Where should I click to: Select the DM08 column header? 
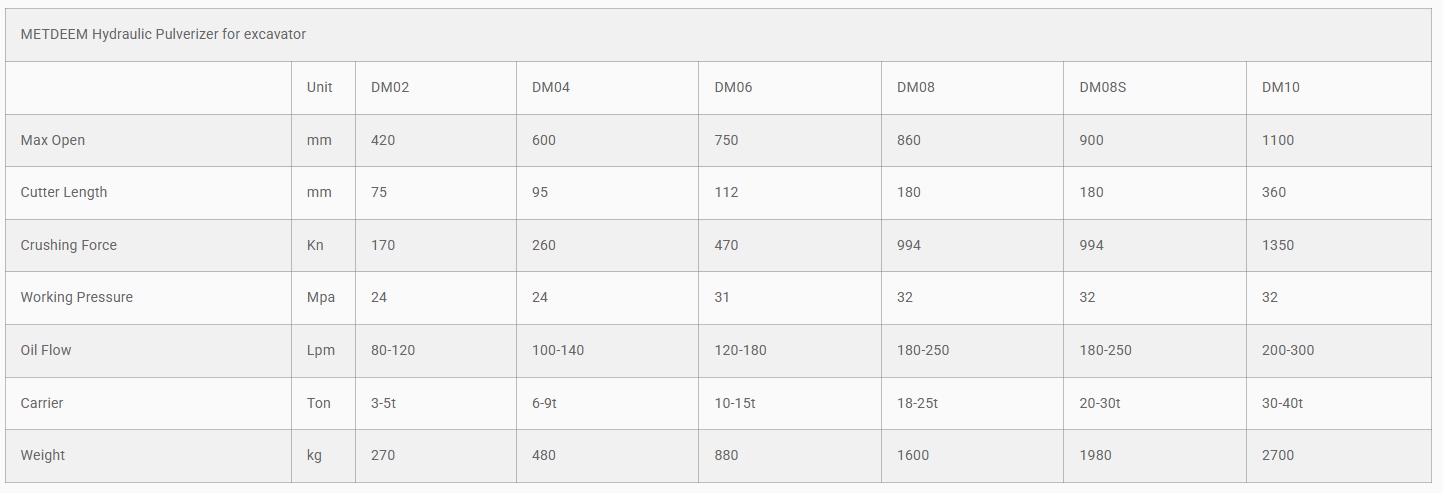(x=916, y=87)
